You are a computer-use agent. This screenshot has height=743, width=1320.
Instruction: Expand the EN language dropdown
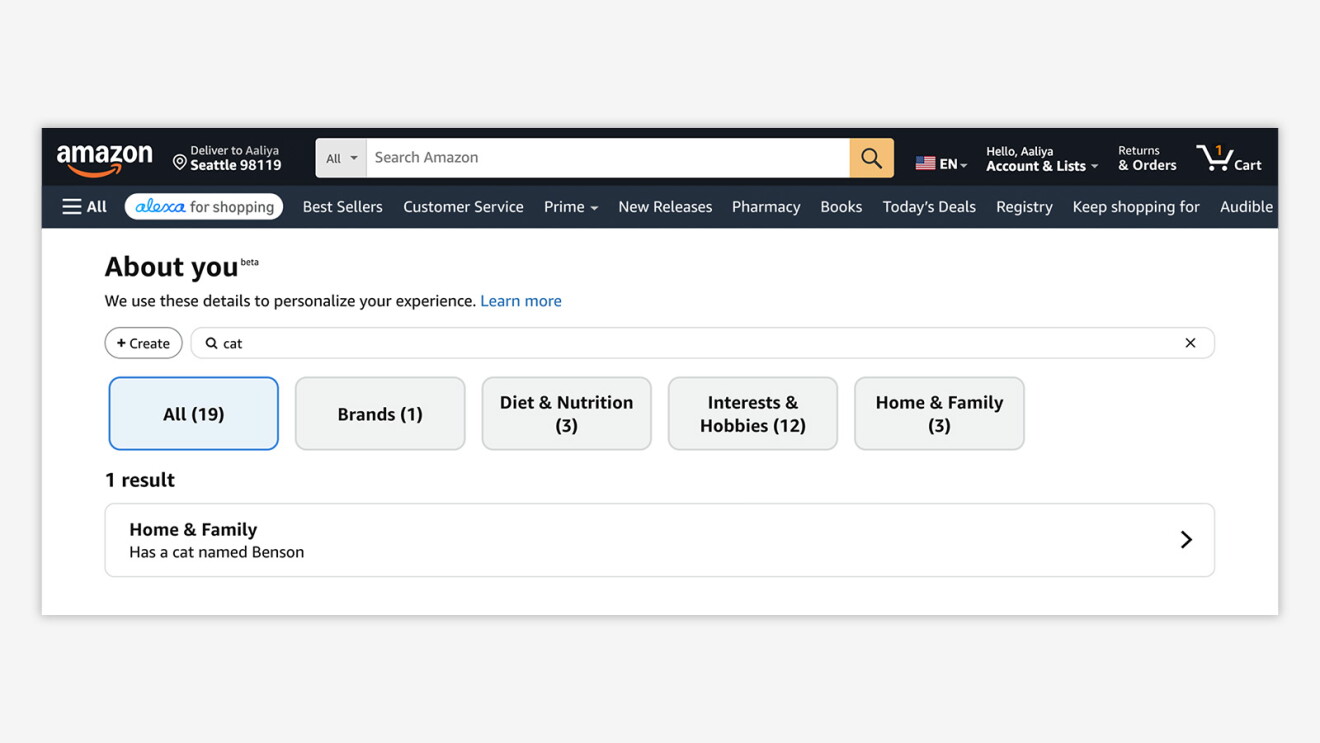[x=953, y=164]
